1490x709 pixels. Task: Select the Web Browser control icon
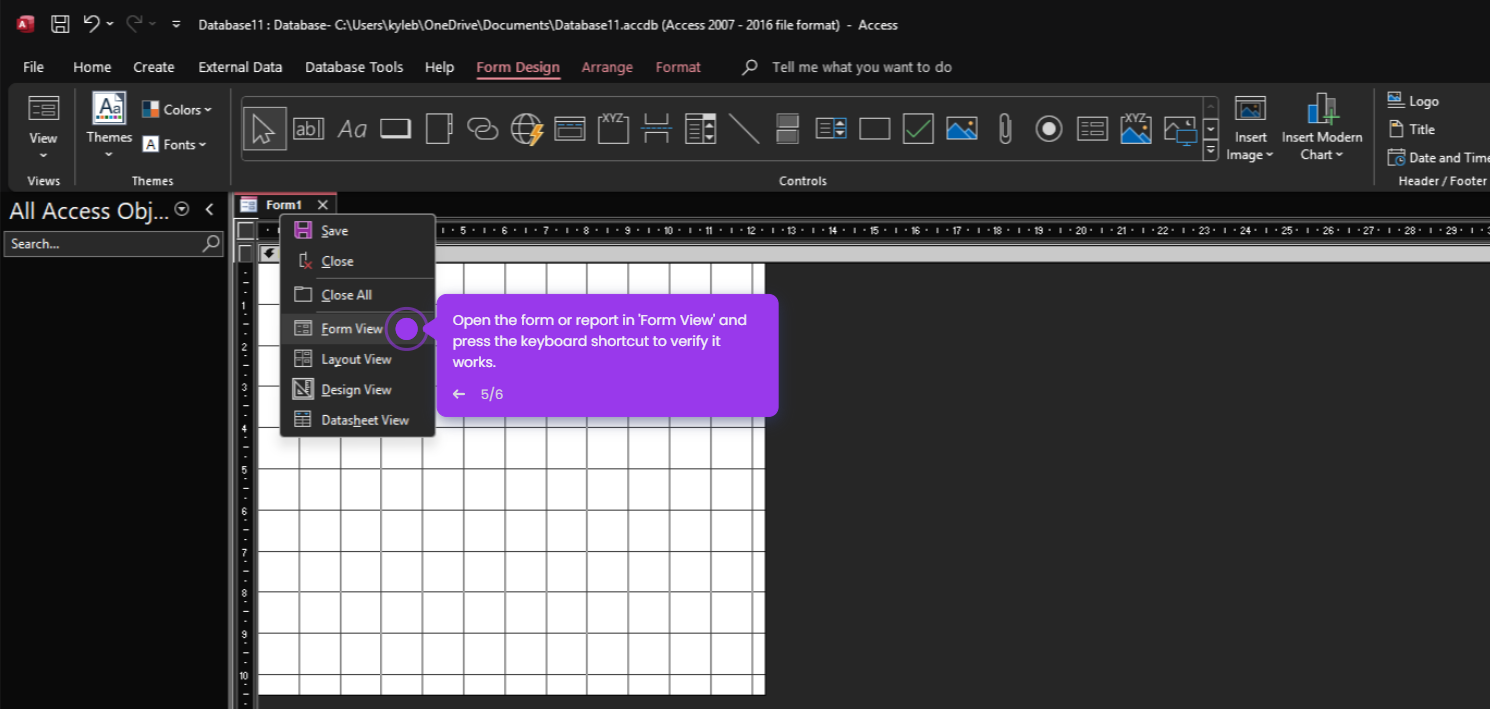[526, 128]
